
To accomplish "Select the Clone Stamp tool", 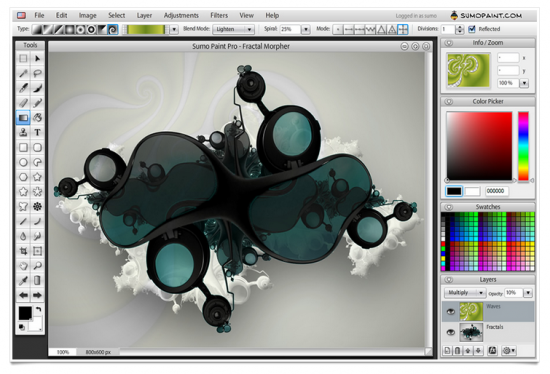I will coord(23,133).
